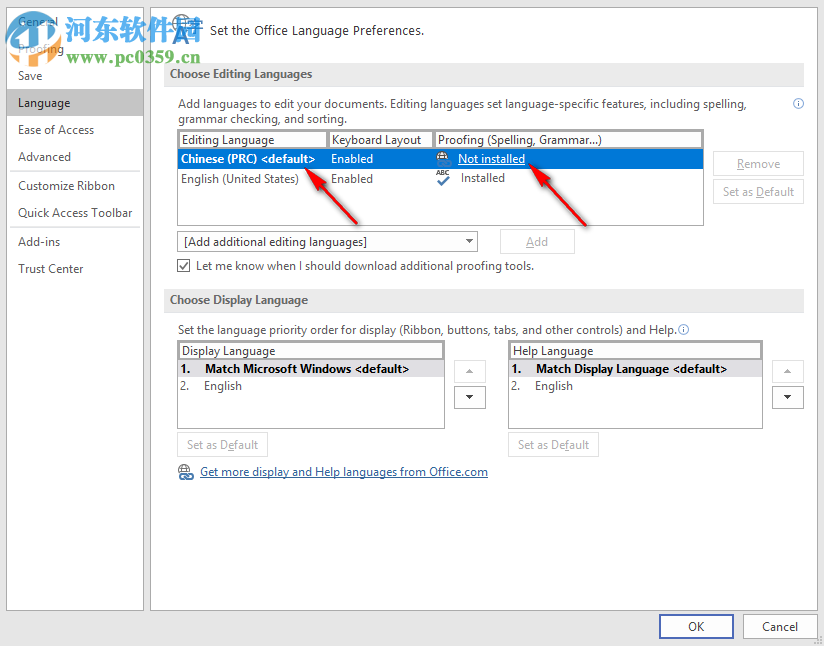Viewport: 824px width, 646px height.
Task: Click the Not installed proofing link
Action: coord(491,158)
